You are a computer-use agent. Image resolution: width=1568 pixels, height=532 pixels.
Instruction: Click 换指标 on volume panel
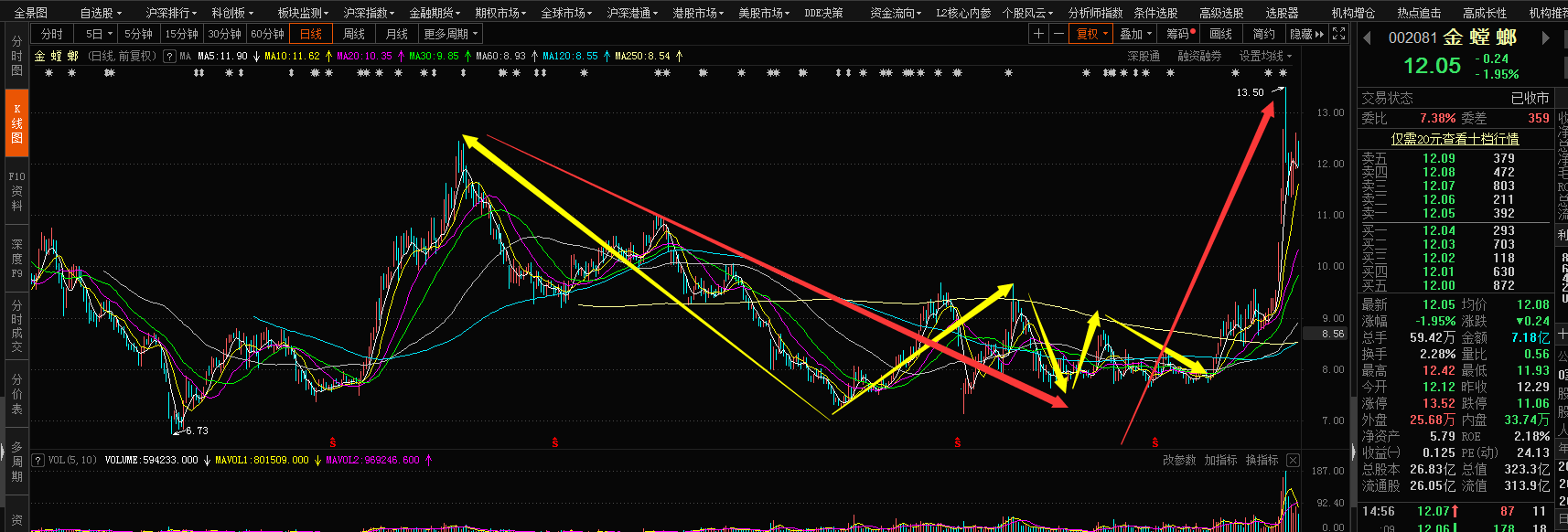pos(1262,460)
